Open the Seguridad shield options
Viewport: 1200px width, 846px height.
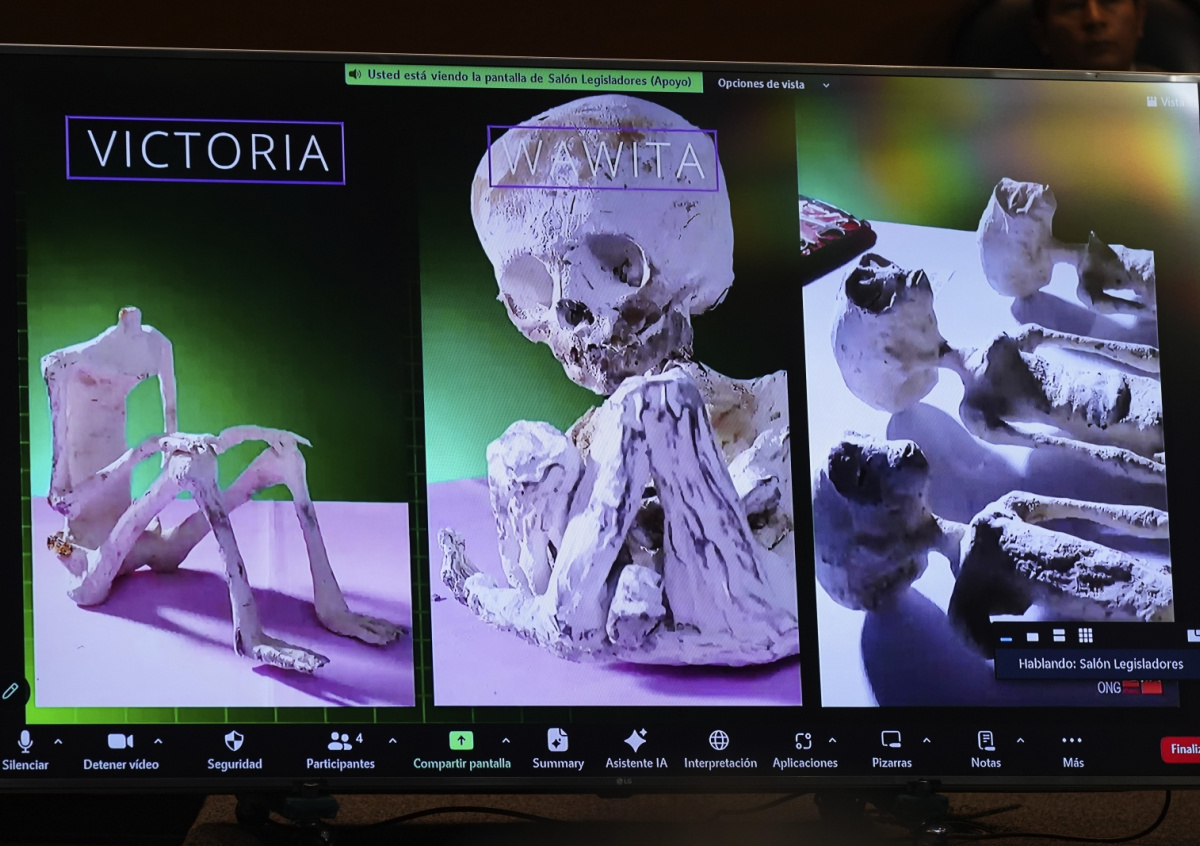(234, 741)
